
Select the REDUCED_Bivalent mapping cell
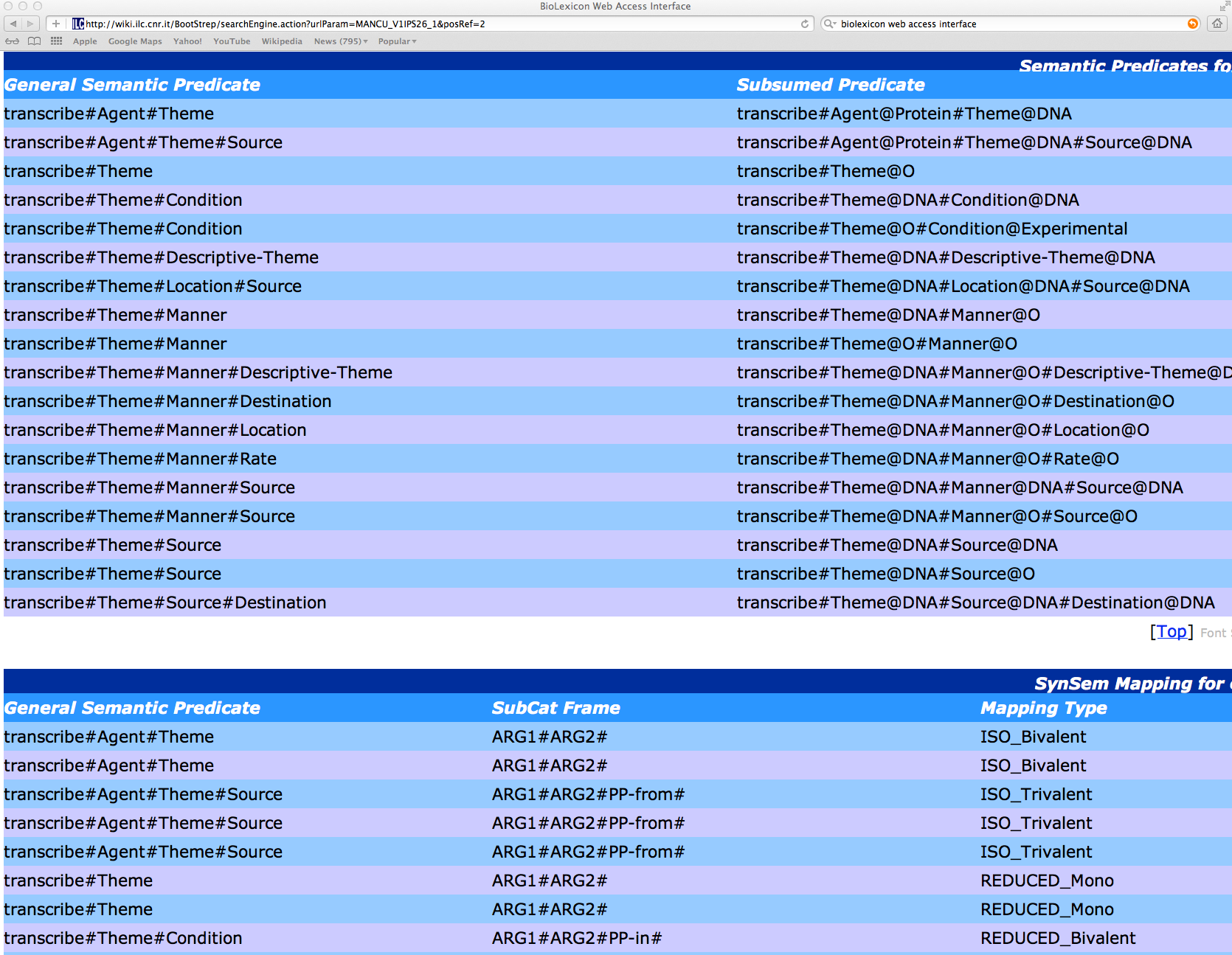(1058, 938)
